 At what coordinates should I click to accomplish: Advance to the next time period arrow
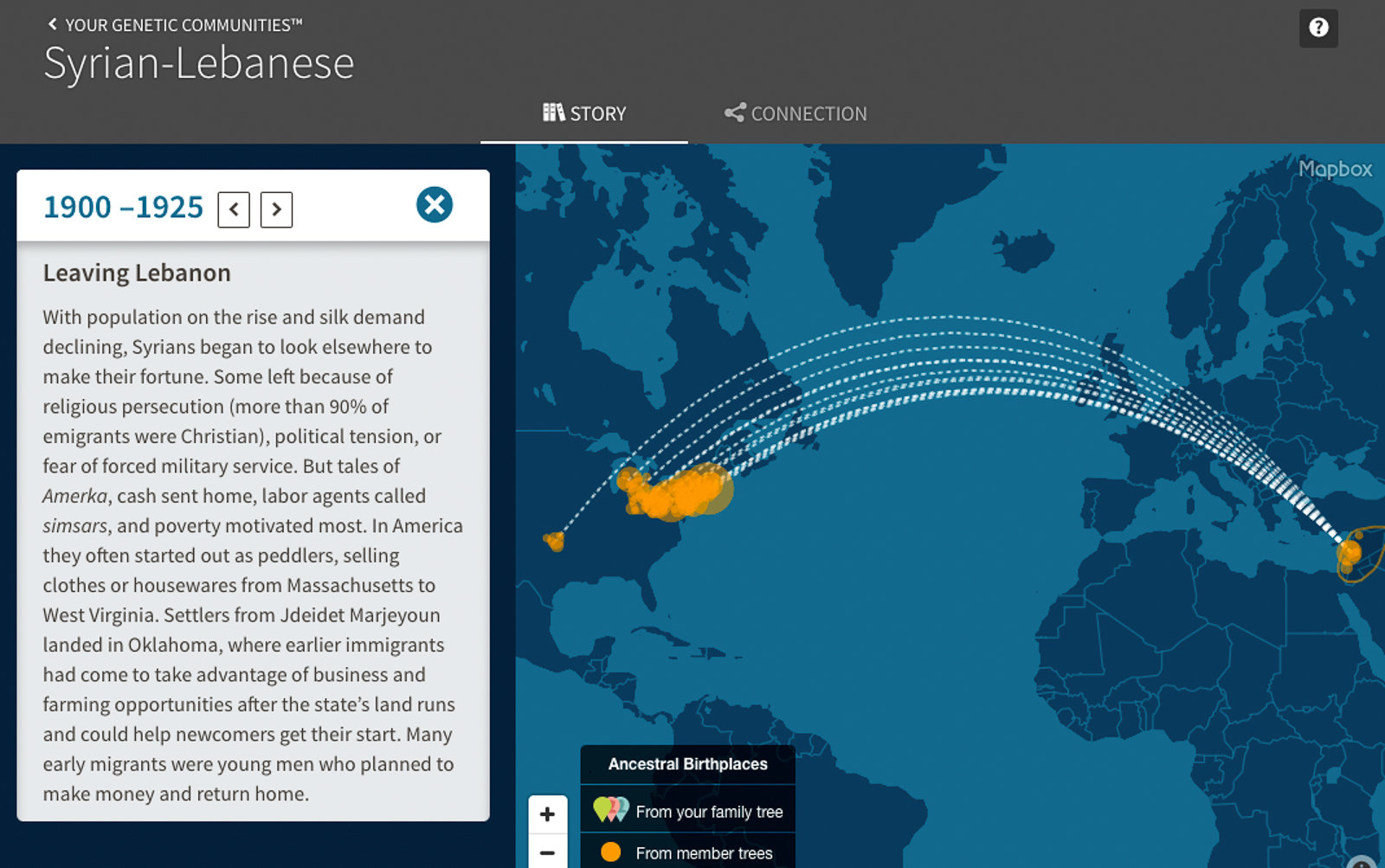[x=276, y=209]
